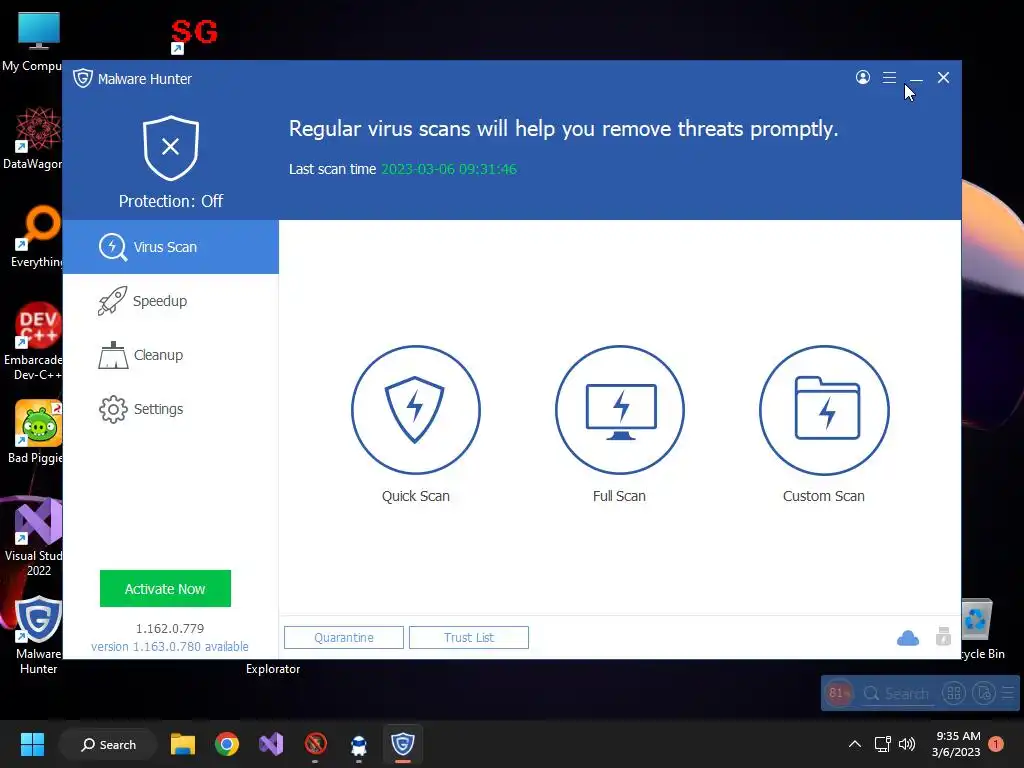This screenshot has height=768, width=1024.
Task: Minimize the Malware Hunter window
Action: [x=916, y=78]
